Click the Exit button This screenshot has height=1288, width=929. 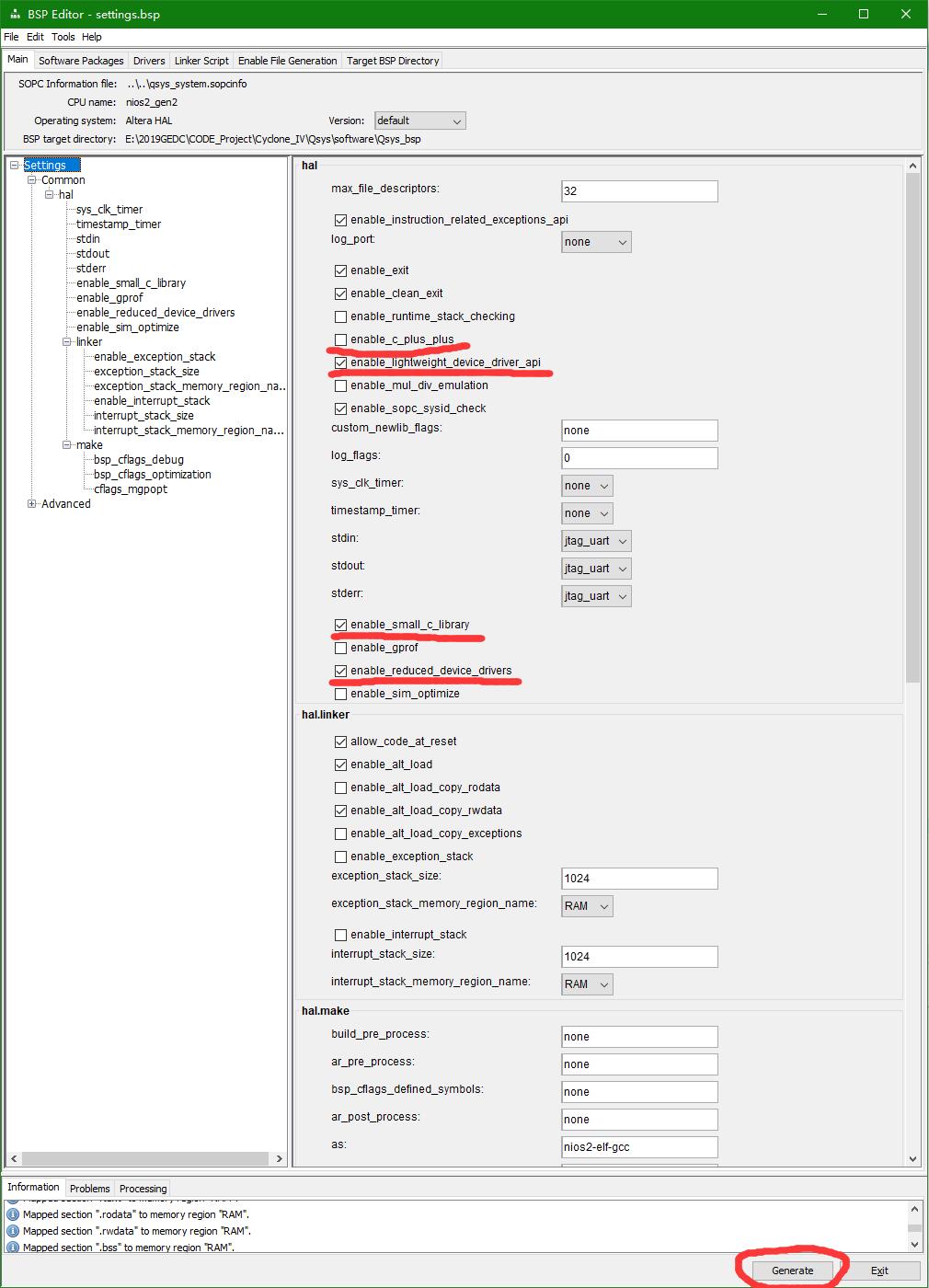point(879,1271)
